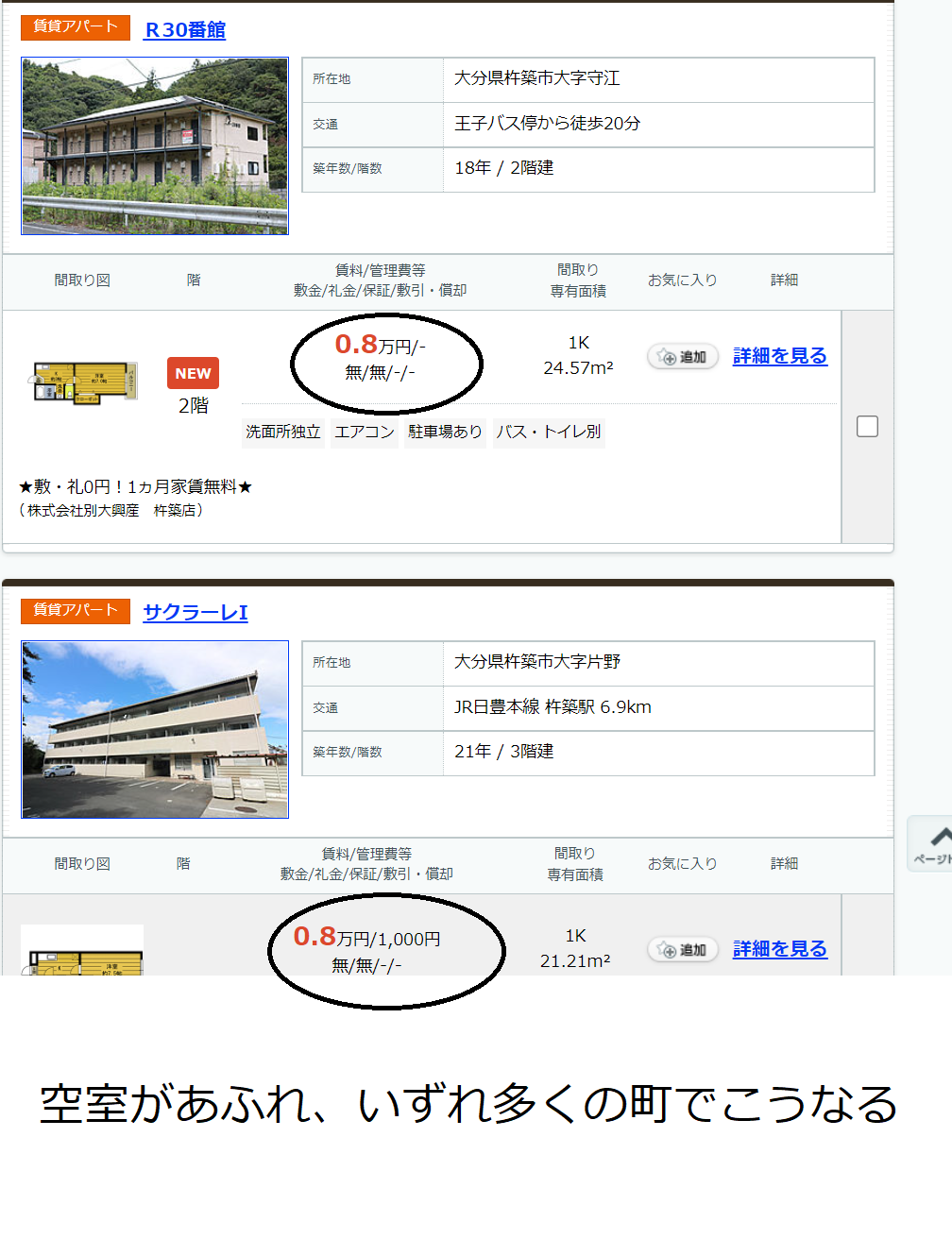Open 詳細を見る for the 21.21m² room

(779, 949)
